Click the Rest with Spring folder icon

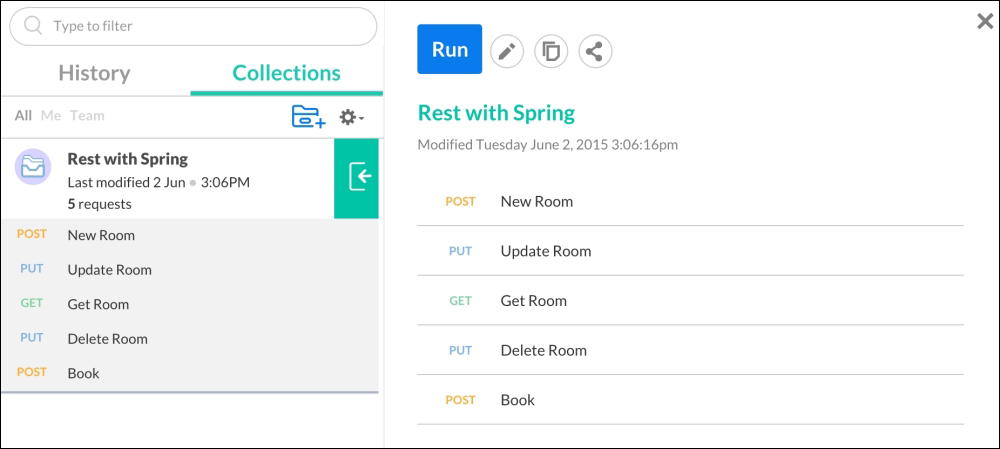click(x=33, y=167)
